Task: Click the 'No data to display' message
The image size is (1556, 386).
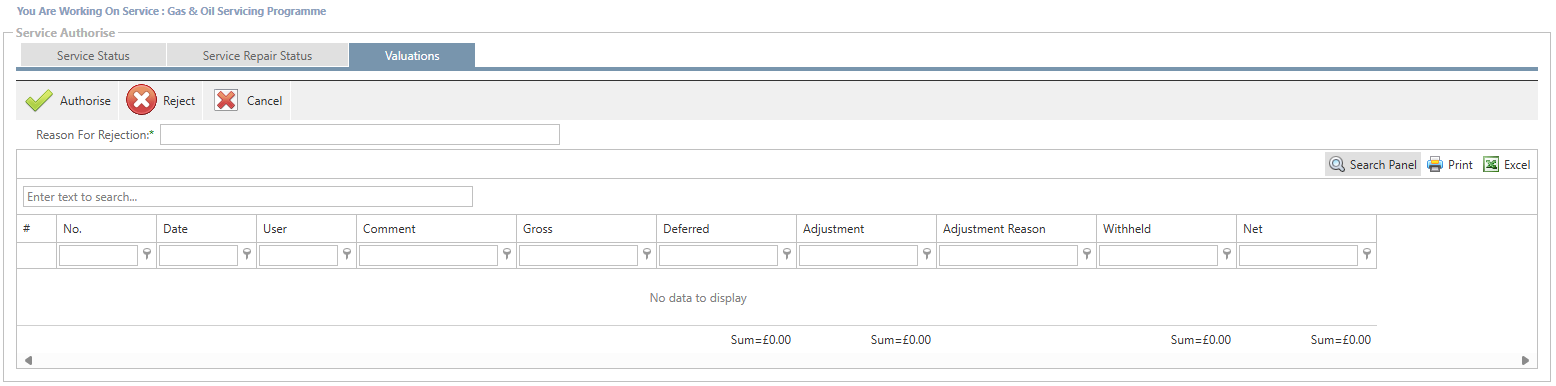Action: tap(698, 298)
